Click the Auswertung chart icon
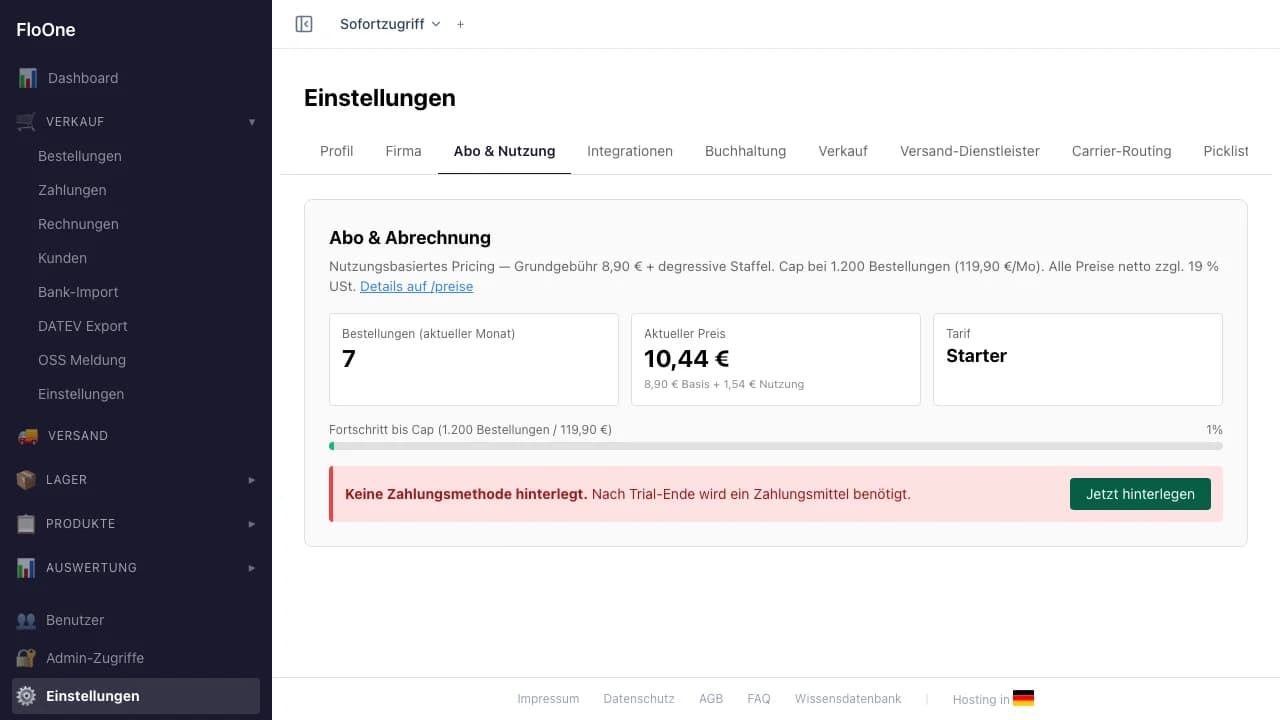 [x=26, y=568]
